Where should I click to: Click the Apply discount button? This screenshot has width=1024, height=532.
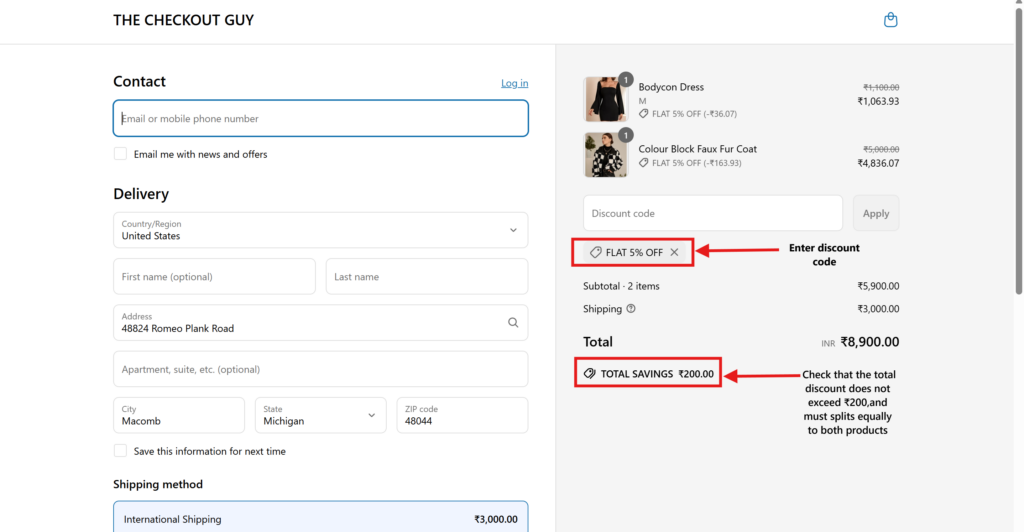pos(876,213)
